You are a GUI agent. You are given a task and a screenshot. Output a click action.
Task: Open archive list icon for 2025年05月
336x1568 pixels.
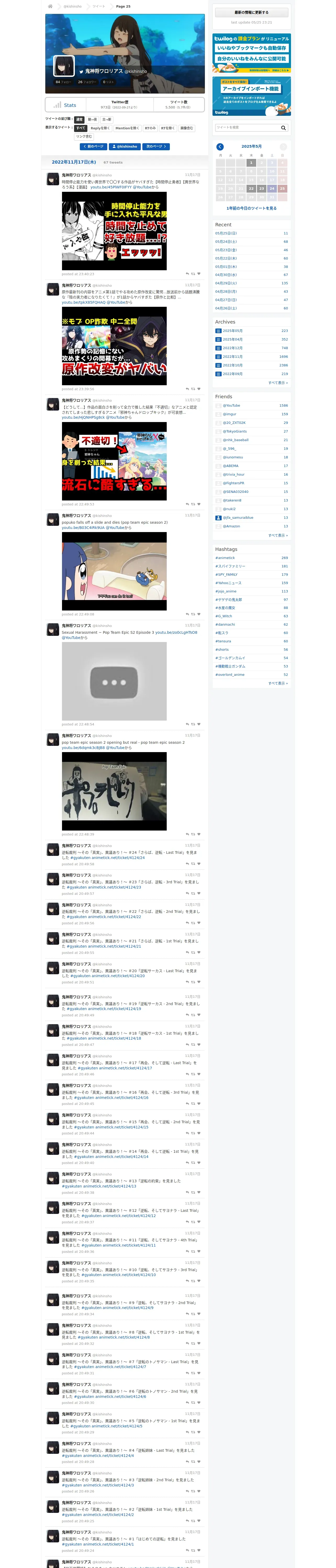tap(218, 331)
